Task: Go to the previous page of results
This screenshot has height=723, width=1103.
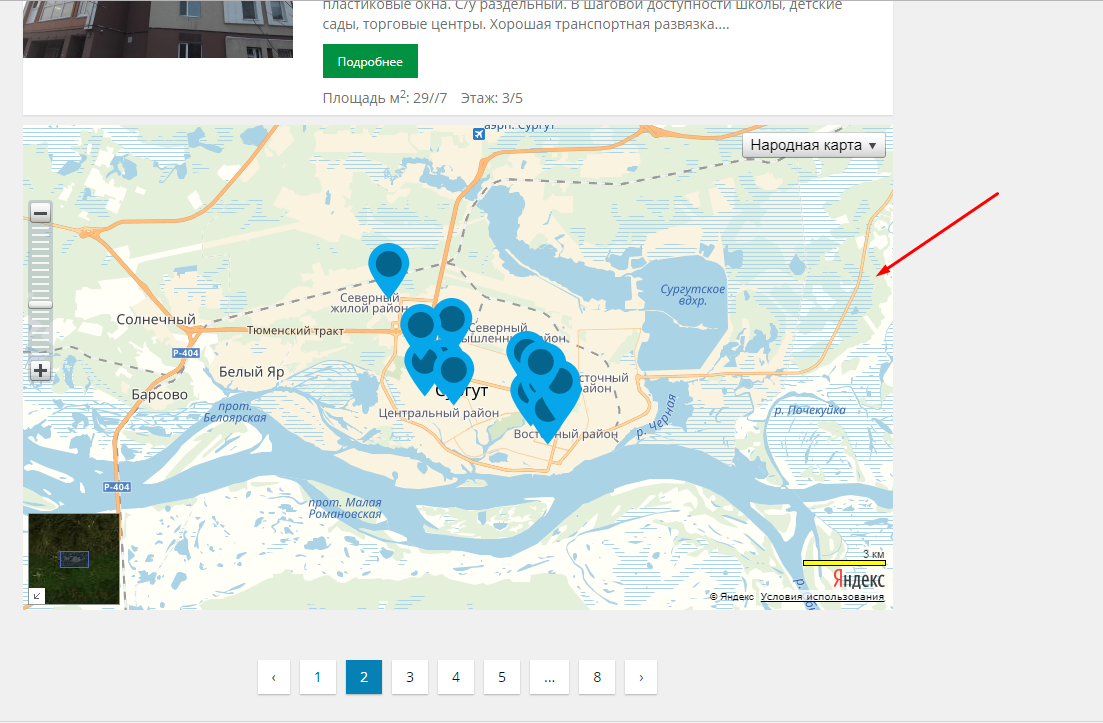Action: click(274, 677)
